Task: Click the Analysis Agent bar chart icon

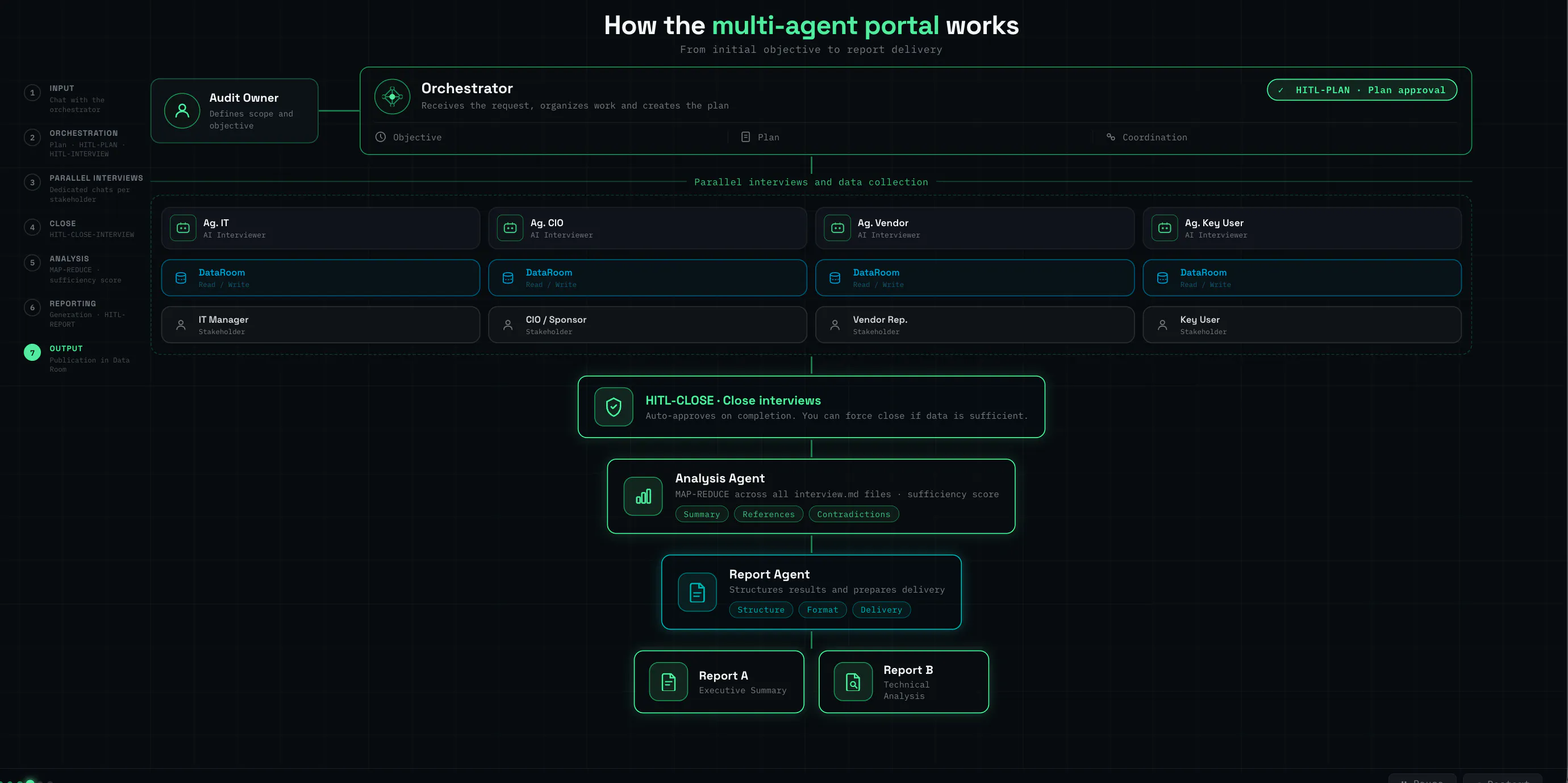Action: point(643,496)
